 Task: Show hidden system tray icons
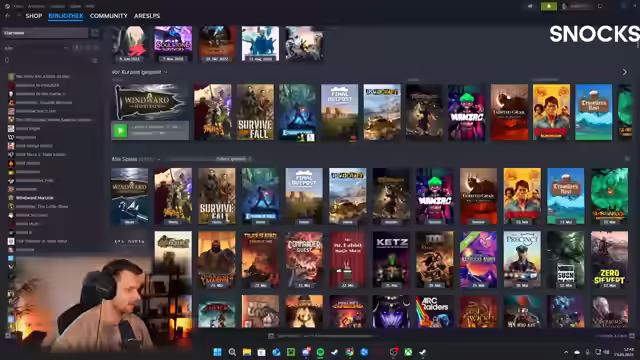click(566, 352)
